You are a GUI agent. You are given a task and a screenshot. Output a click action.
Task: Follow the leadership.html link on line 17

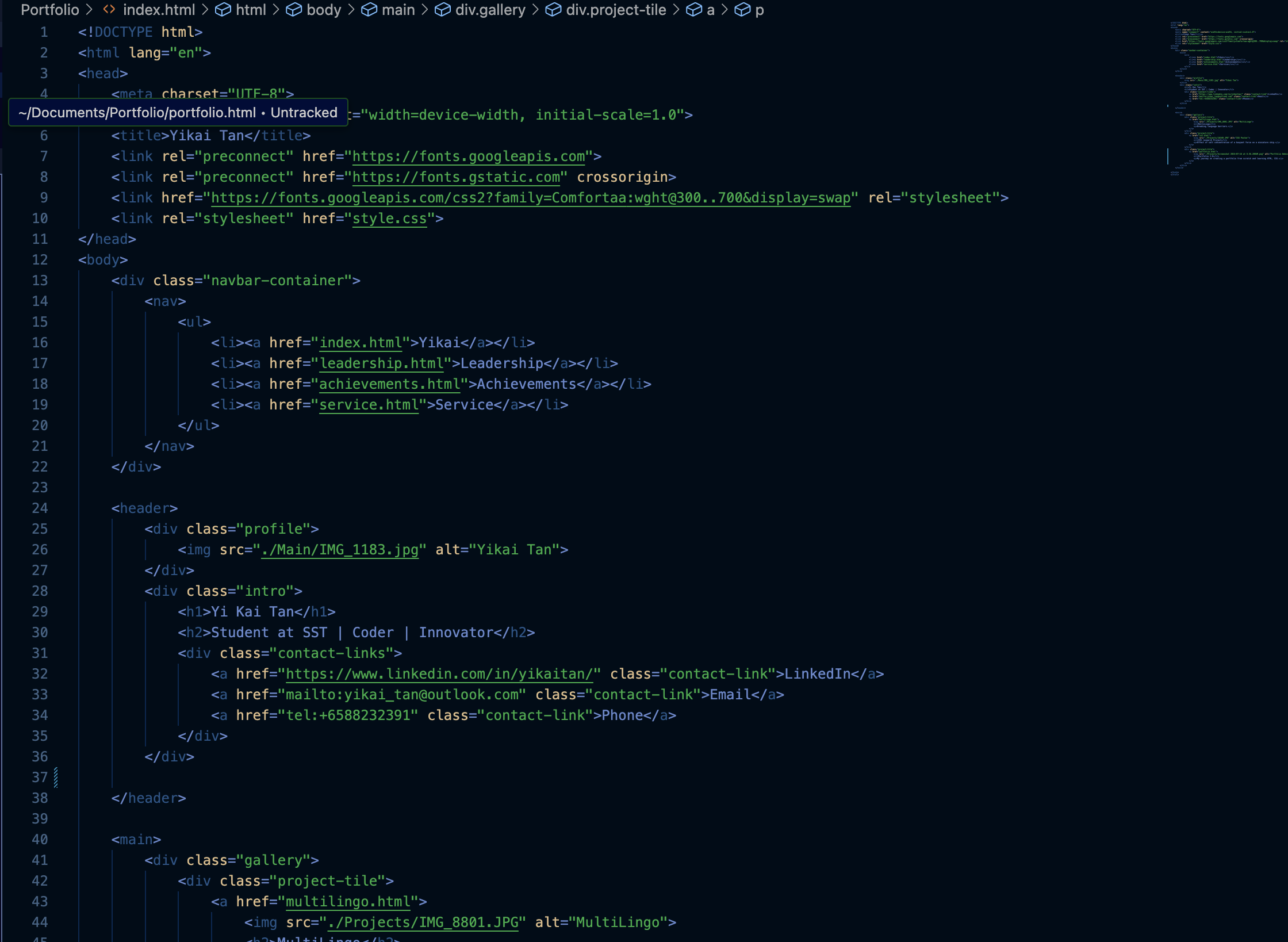coord(382,363)
